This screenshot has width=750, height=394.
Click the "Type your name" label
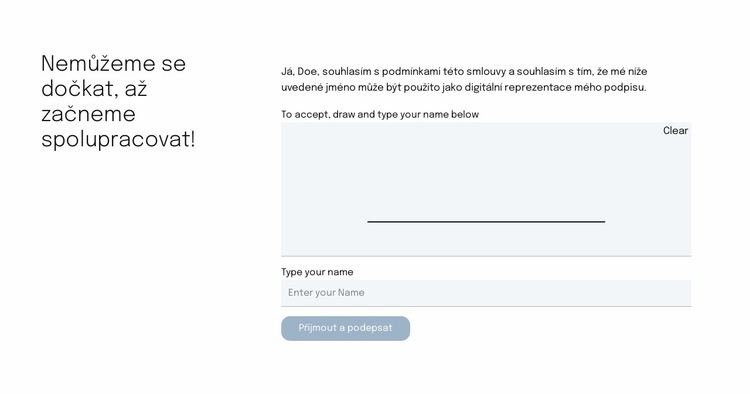[317, 272]
